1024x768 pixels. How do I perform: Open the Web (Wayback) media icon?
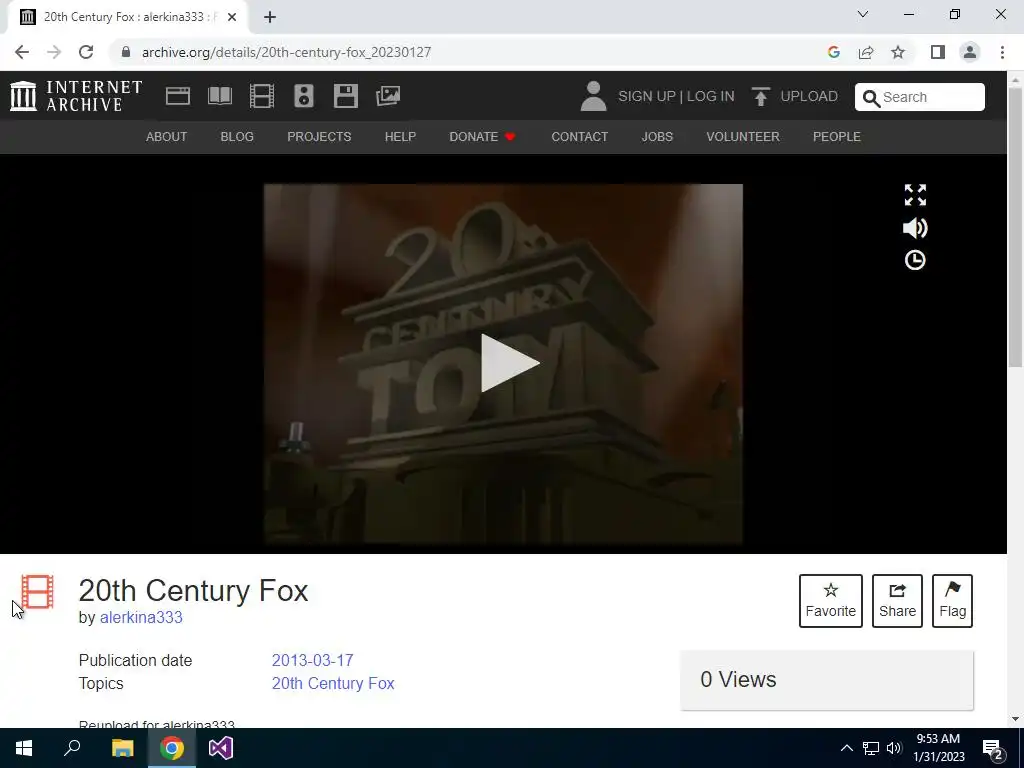pos(178,96)
